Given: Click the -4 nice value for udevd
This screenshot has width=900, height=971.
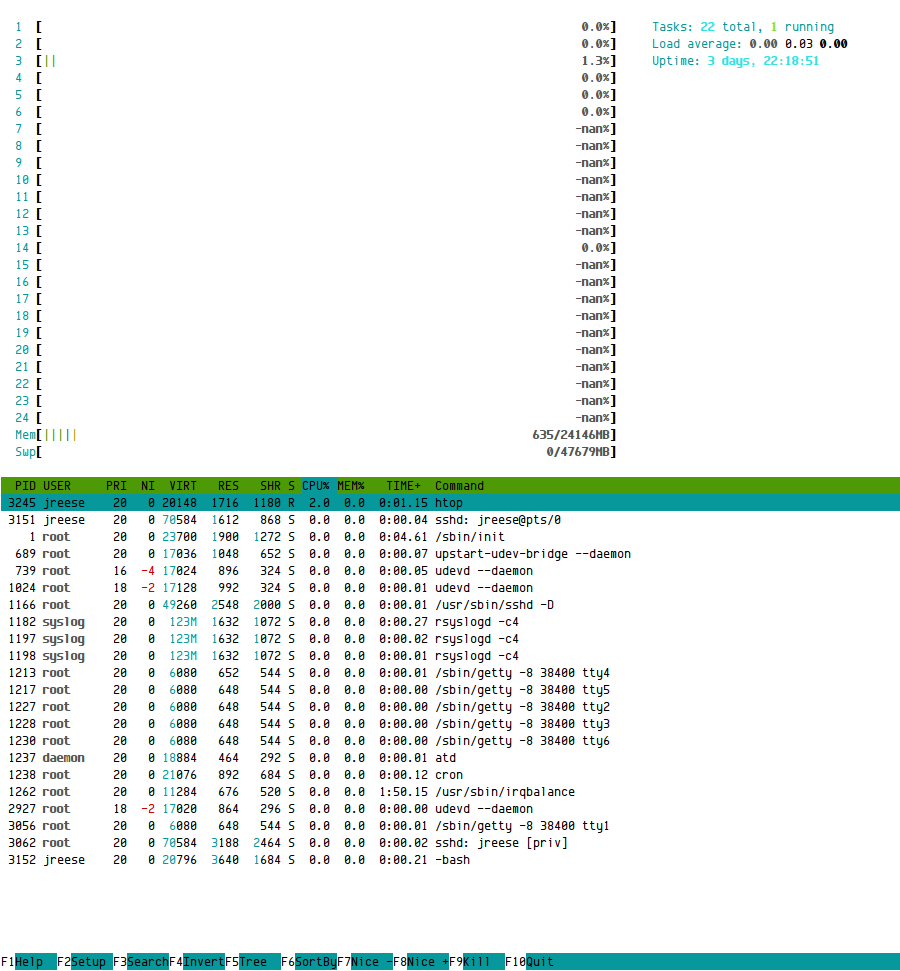Looking at the screenshot, I should click(x=147, y=571).
